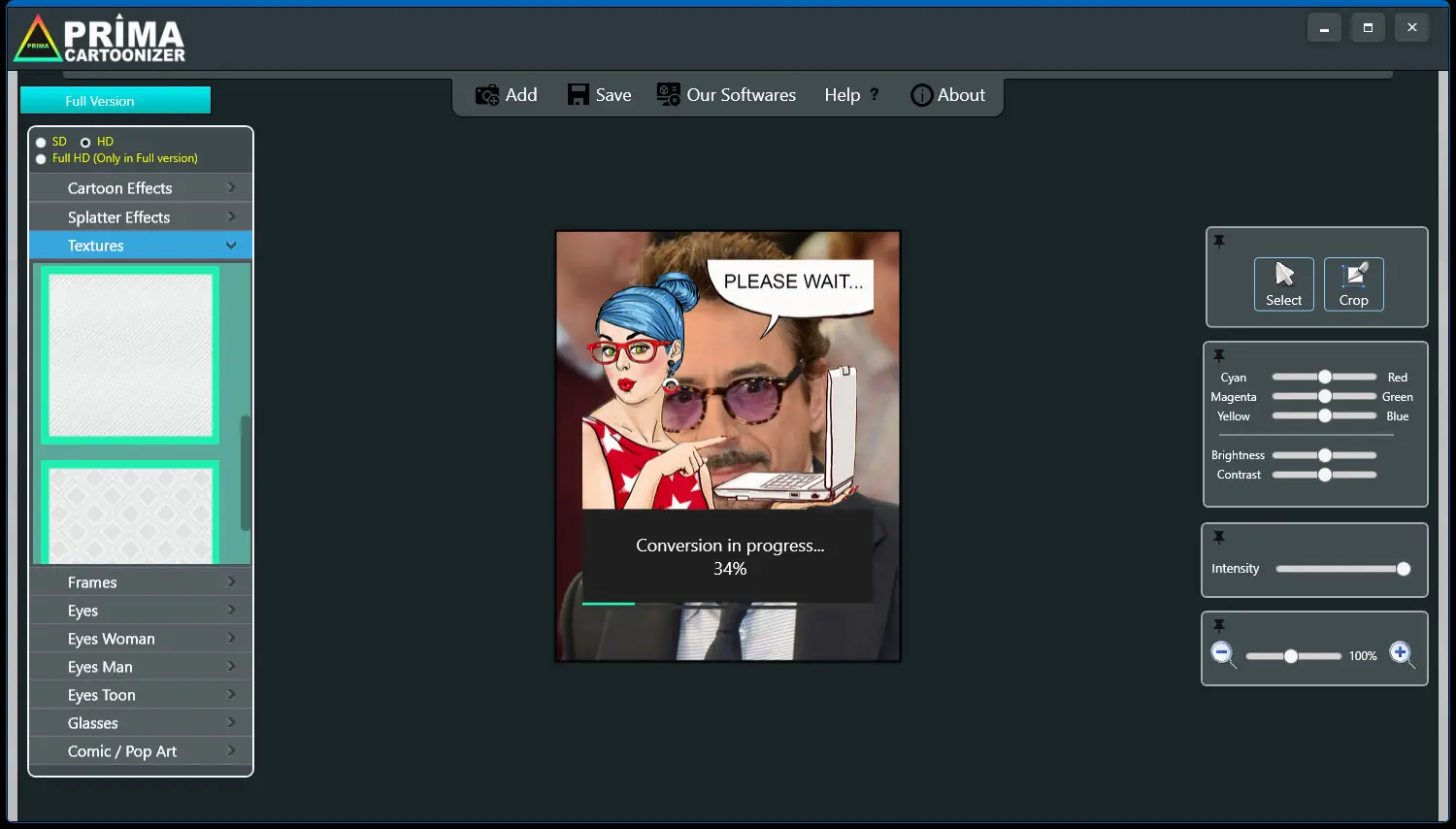Expand the Glasses section
Viewport: 1456px width, 829px height.
141,723
